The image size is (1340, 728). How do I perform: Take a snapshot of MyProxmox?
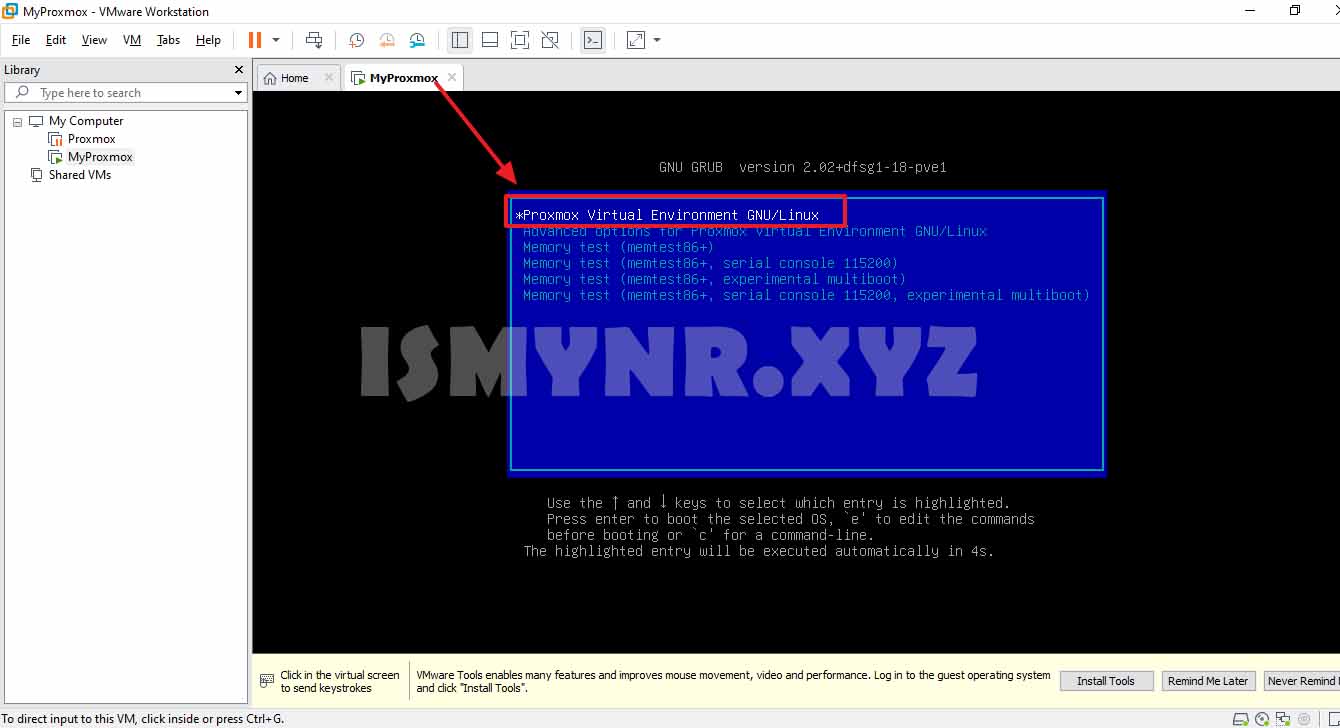pos(356,40)
